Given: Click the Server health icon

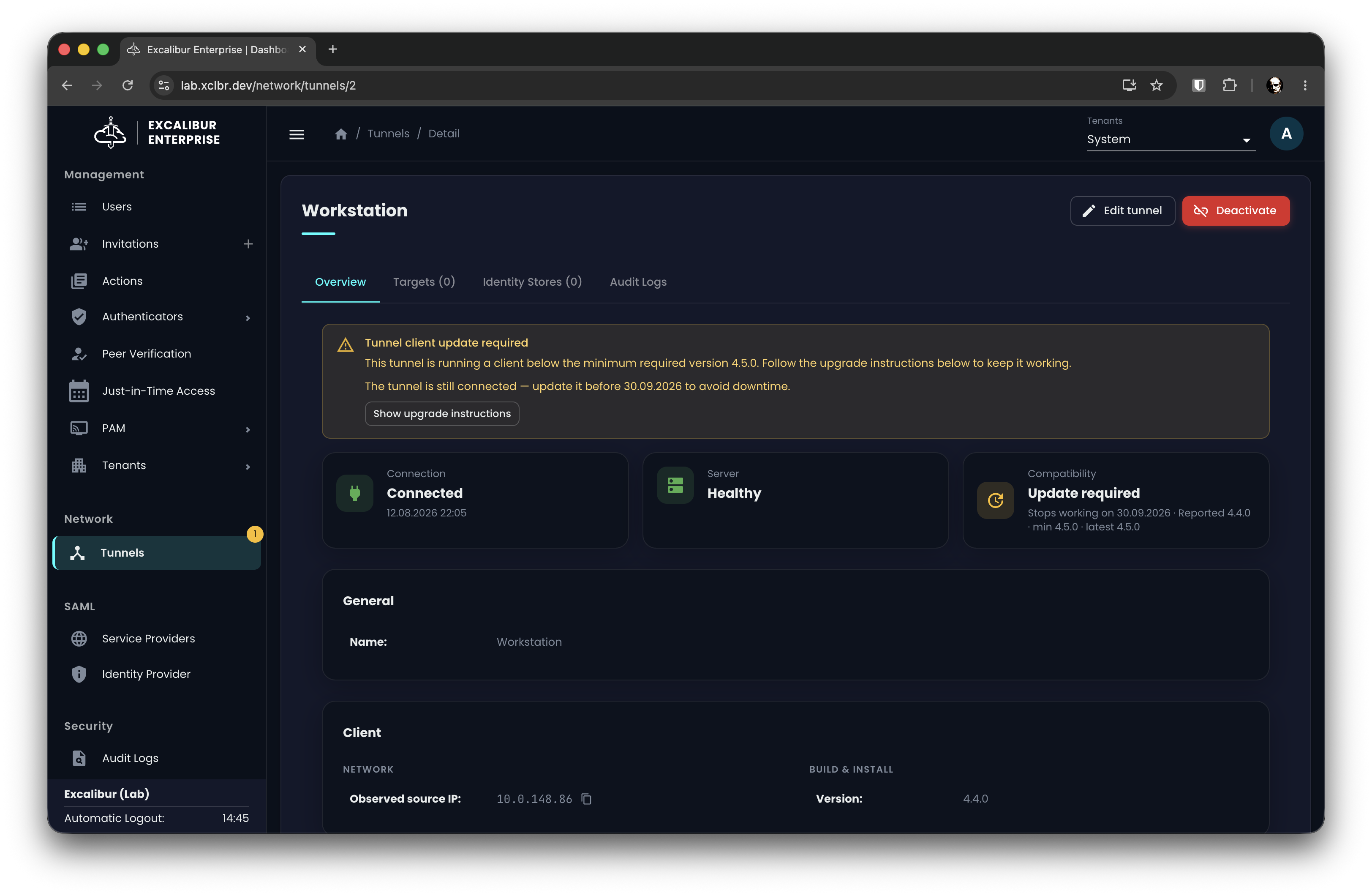Looking at the screenshot, I should coord(675,485).
